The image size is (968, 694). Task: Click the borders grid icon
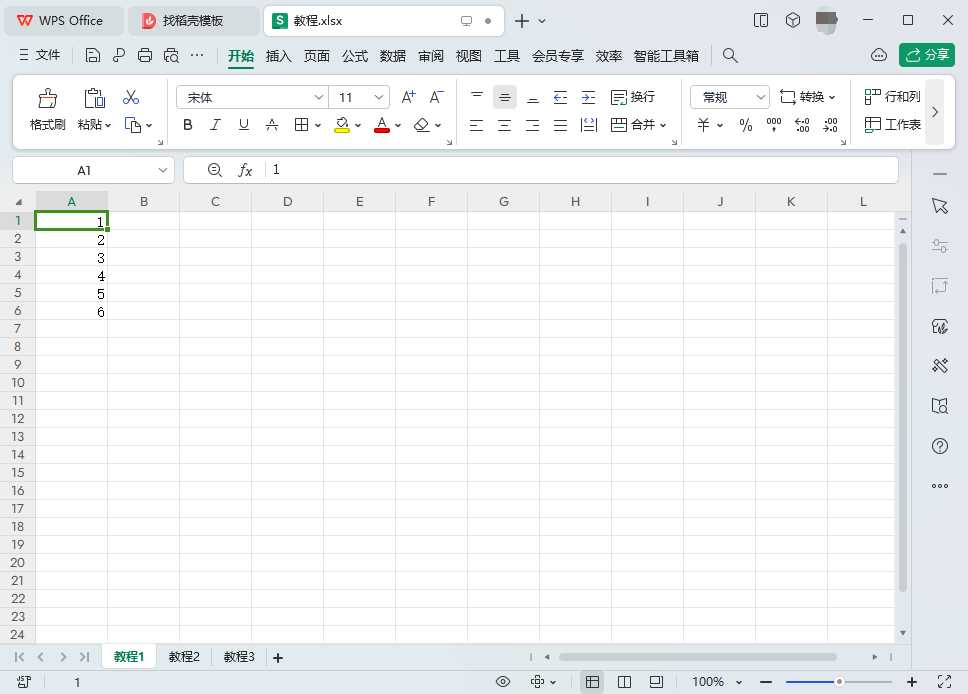pos(301,125)
